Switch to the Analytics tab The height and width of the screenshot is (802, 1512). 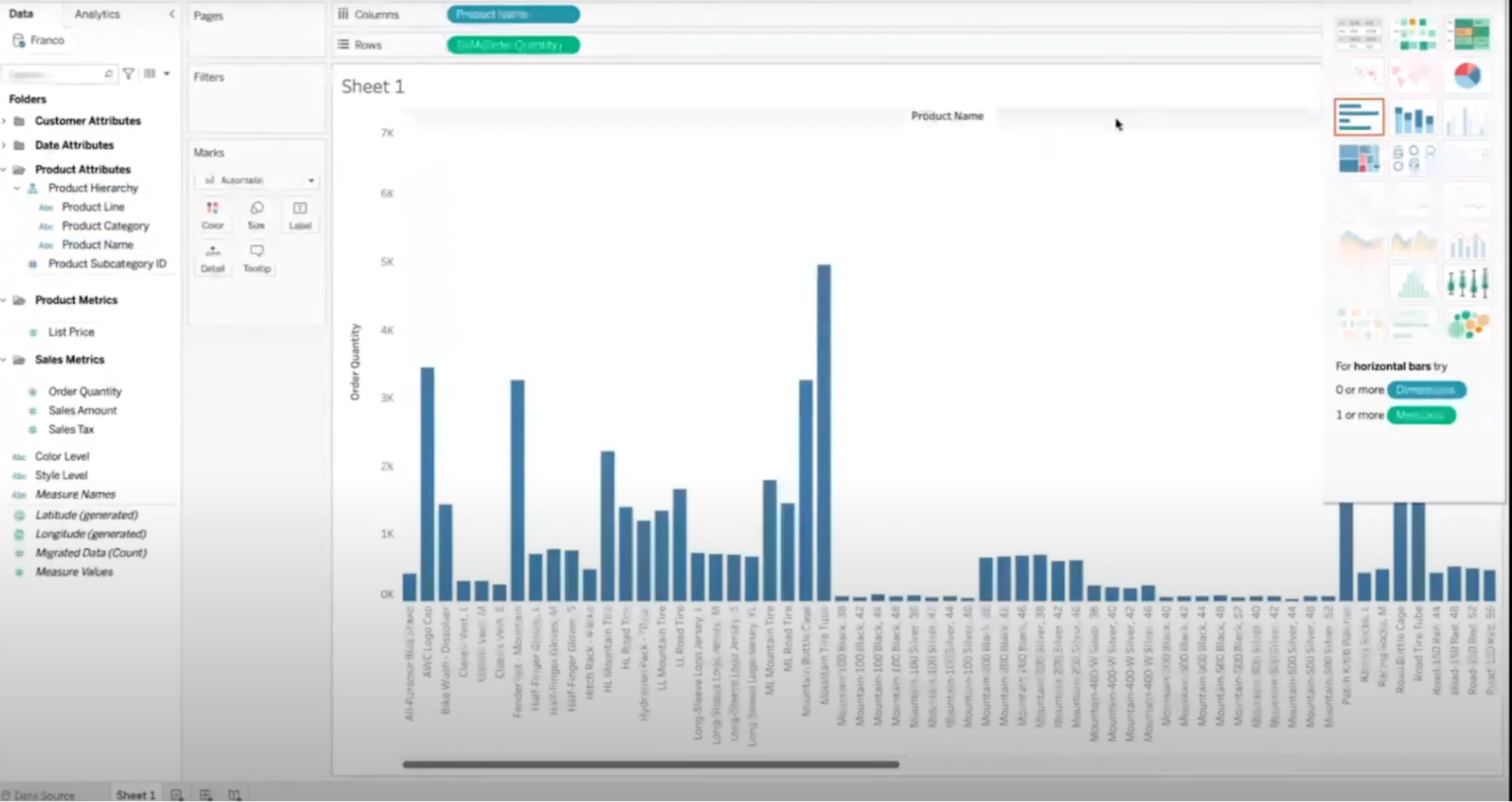[x=96, y=14]
